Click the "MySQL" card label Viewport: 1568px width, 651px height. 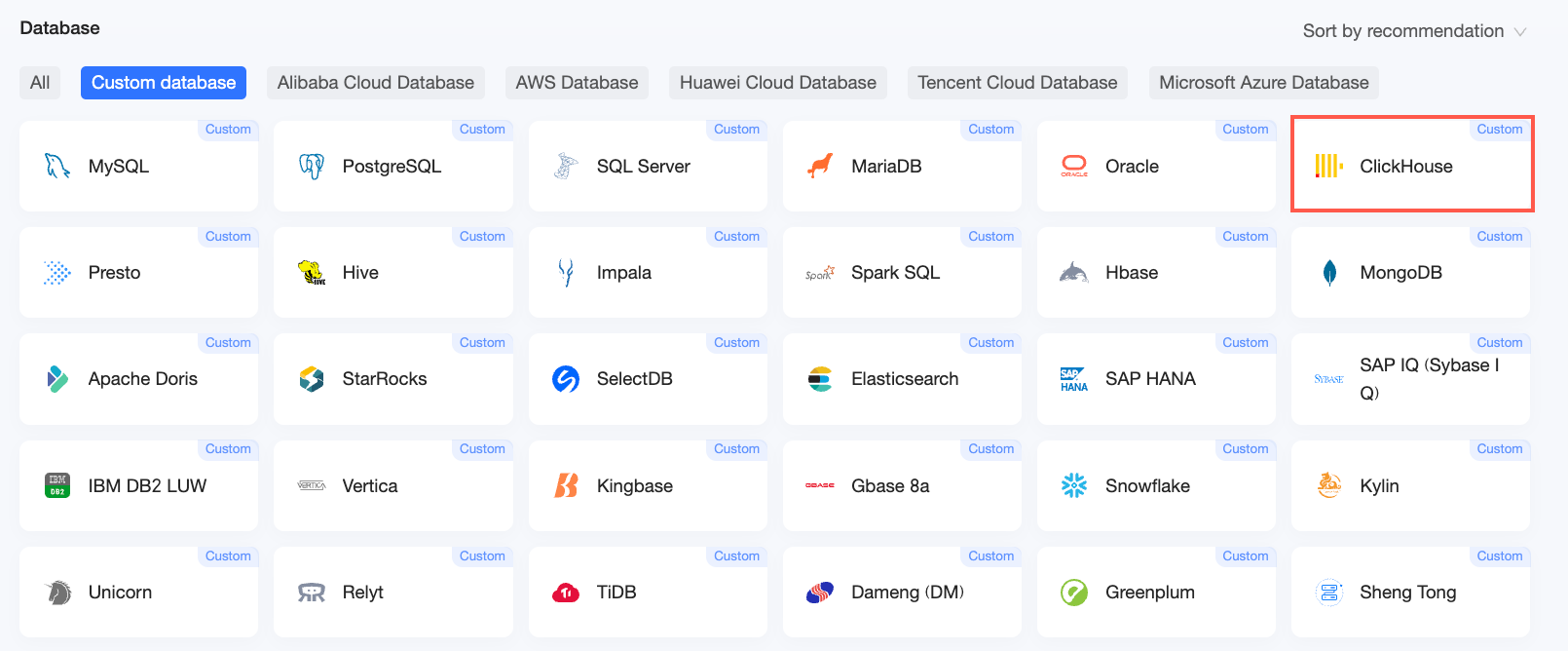[x=119, y=167]
